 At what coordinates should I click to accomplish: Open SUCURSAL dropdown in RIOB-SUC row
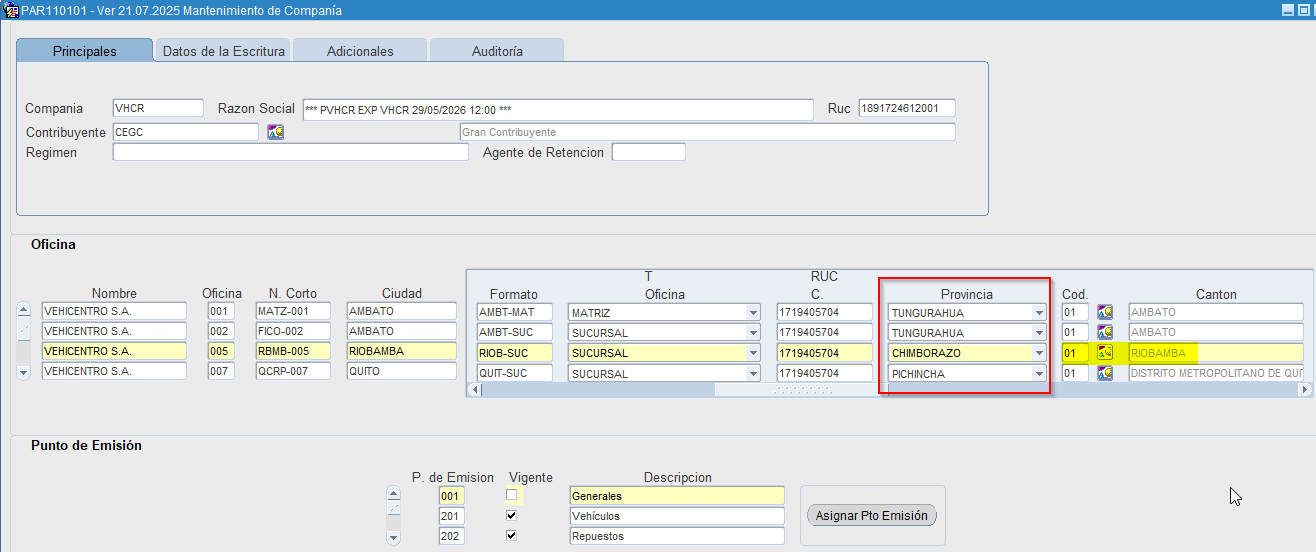click(x=752, y=353)
